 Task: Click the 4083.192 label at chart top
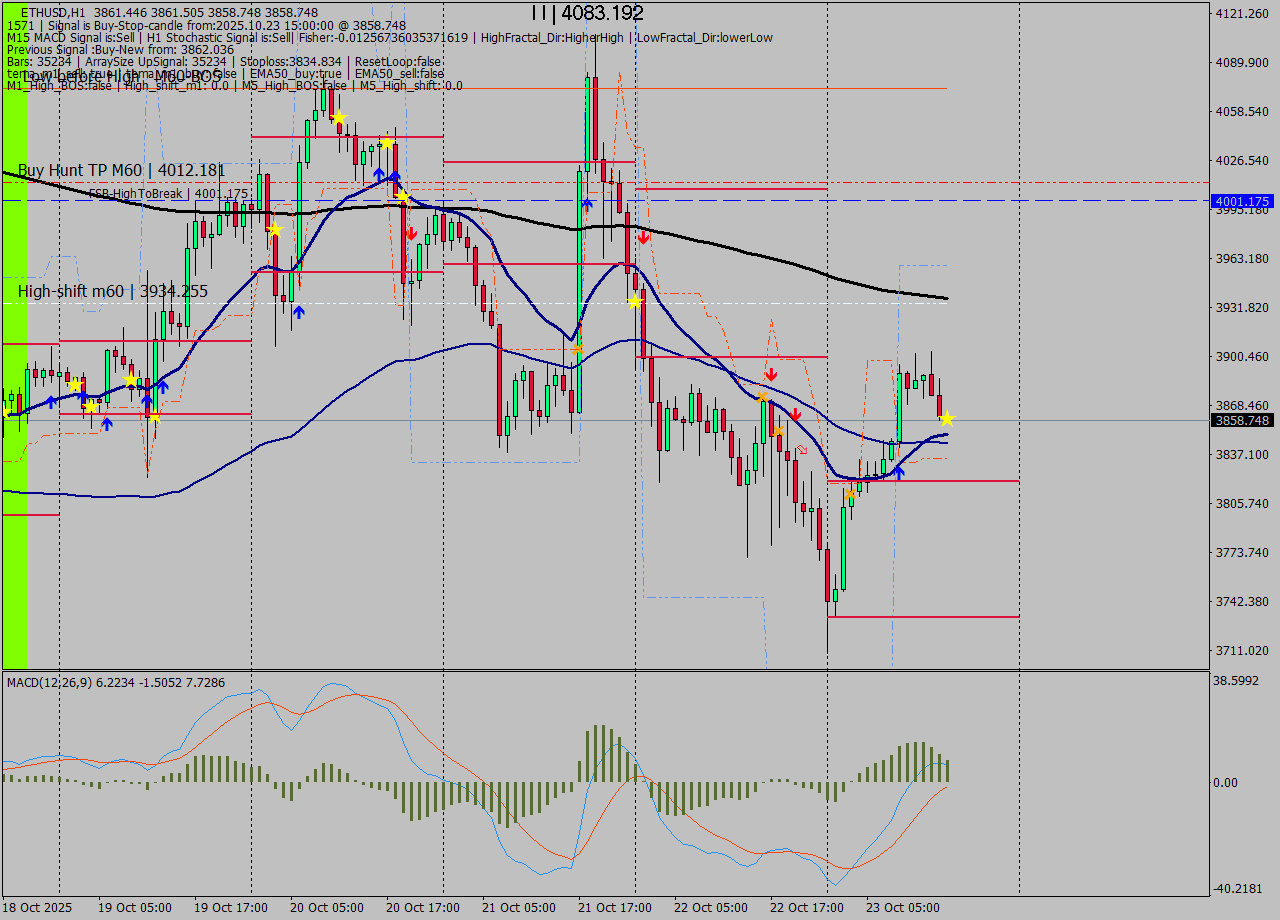click(588, 13)
